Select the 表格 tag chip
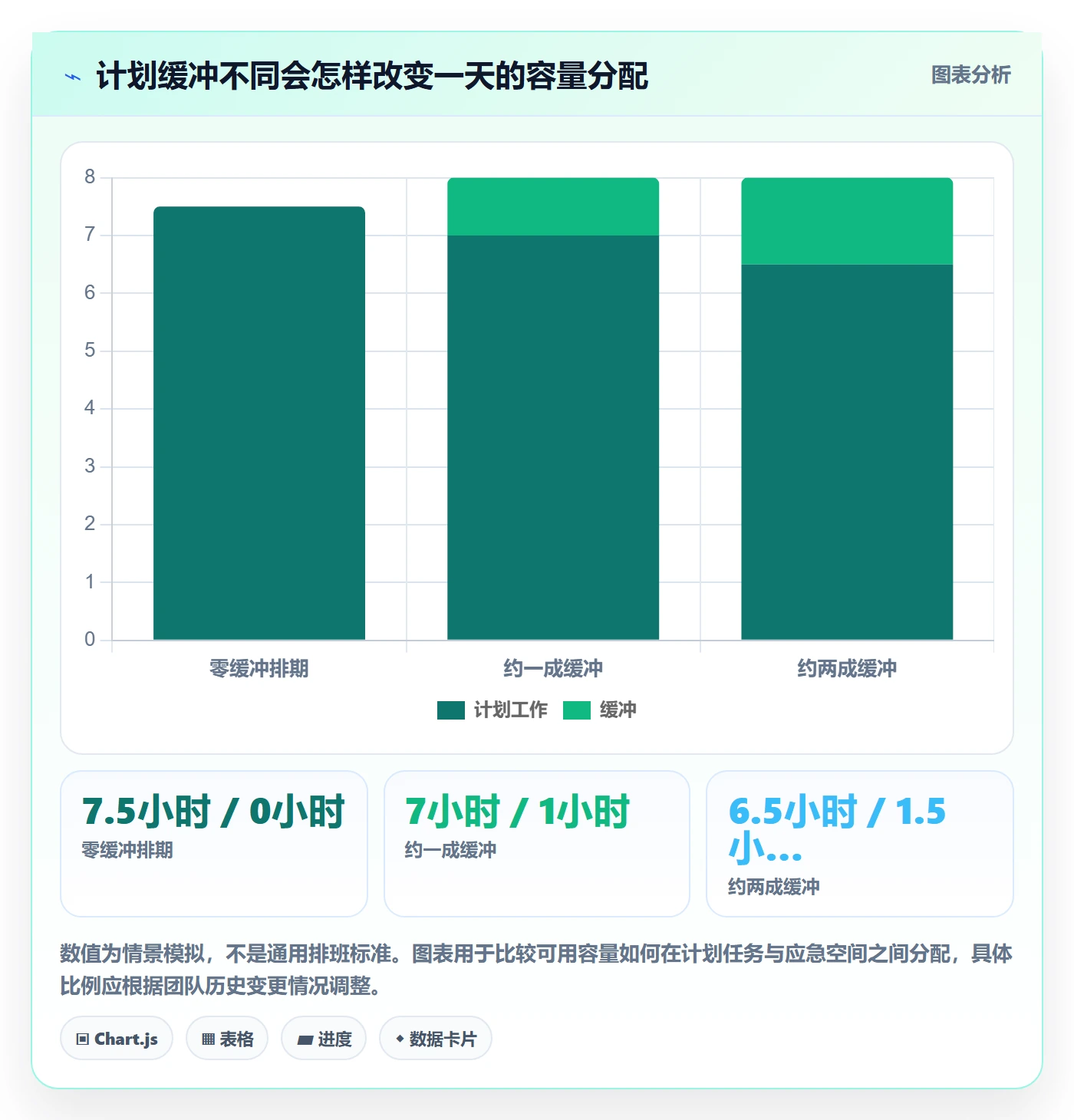Screen dimensions: 1074x1120 click(x=227, y=1039)
